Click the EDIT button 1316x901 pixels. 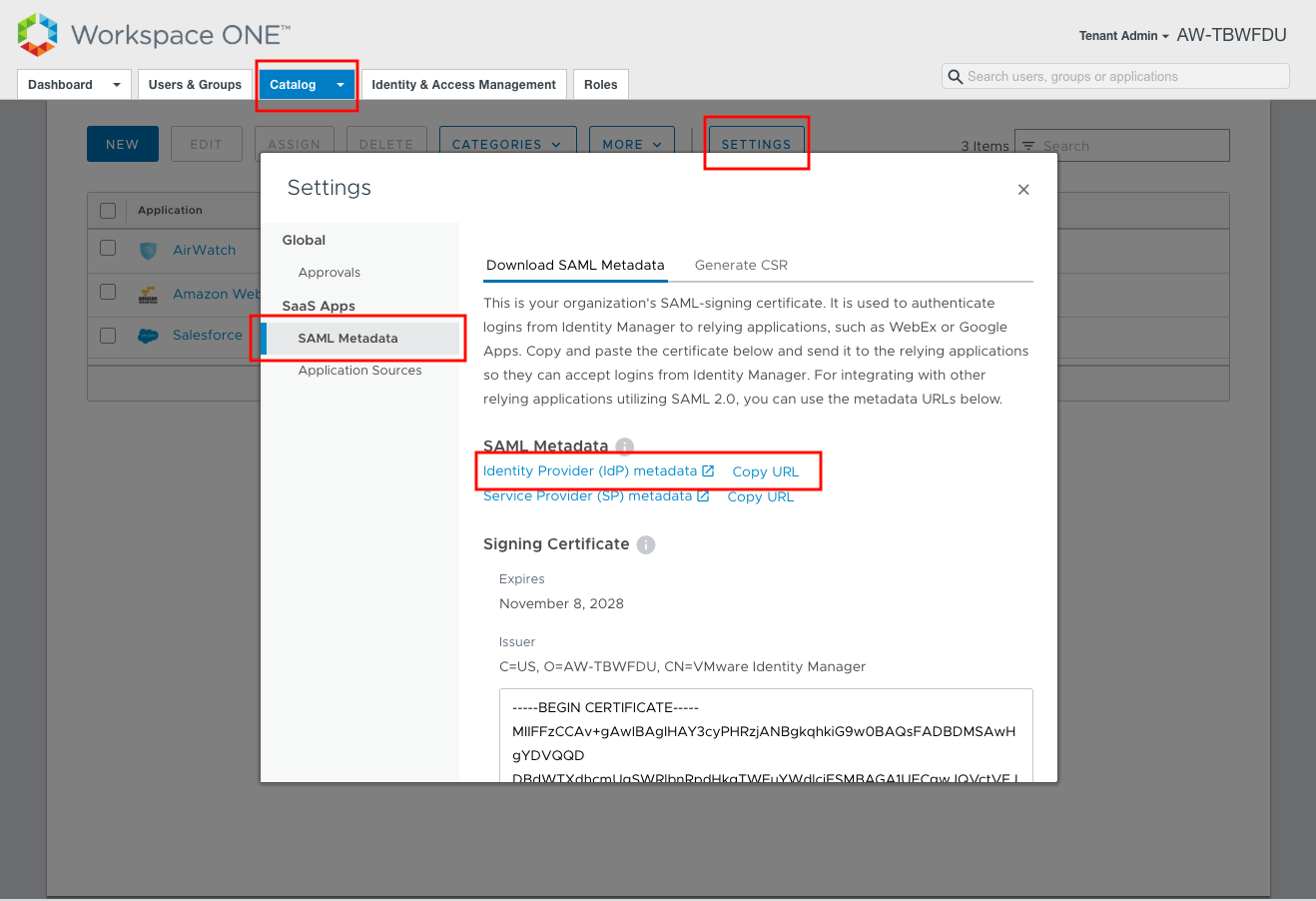click(207, 144)
